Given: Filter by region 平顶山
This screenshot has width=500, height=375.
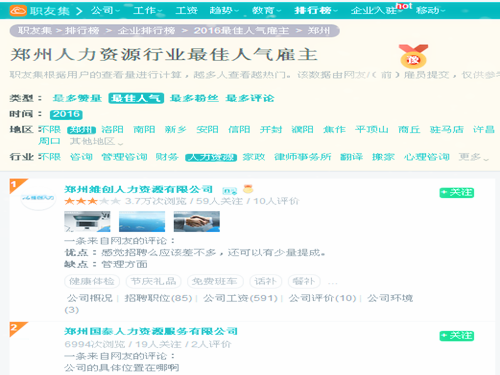Looking at the screenshot, I should click(x=371, y=129).
